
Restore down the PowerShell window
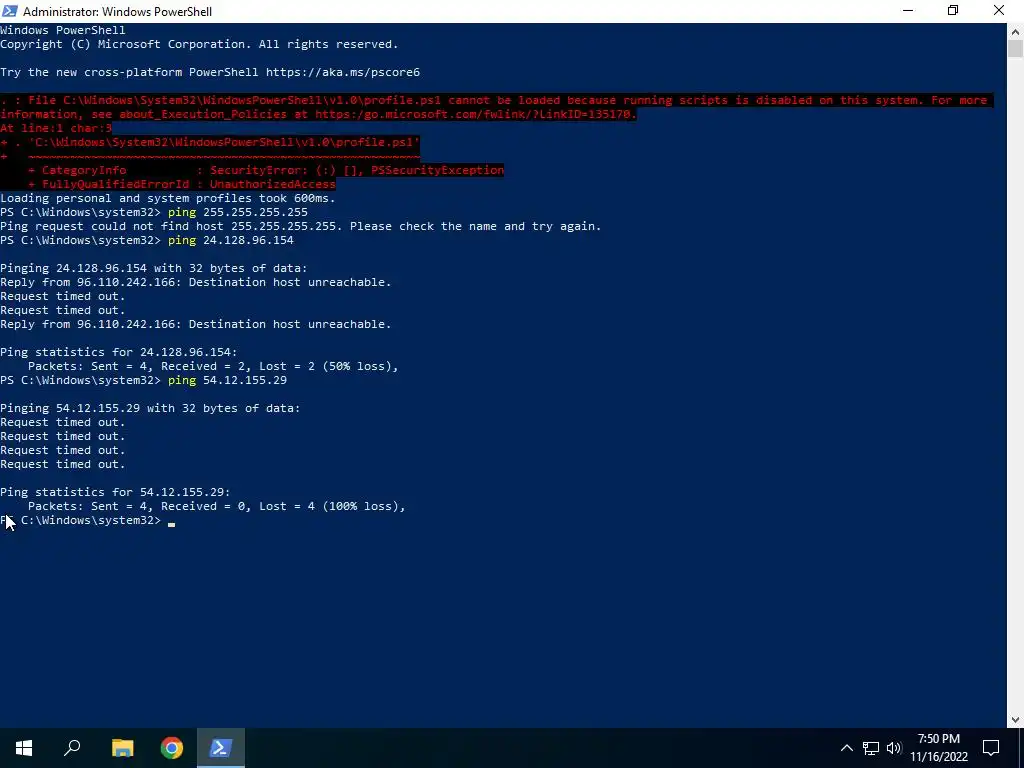pyautogui.click(x=953, y=11)
